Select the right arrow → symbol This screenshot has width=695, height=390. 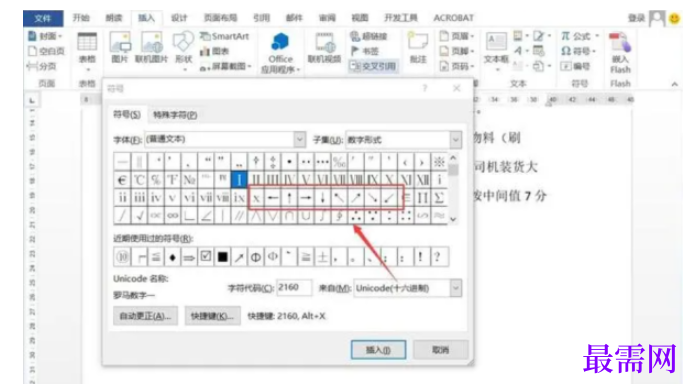click(x=306, y=198)
